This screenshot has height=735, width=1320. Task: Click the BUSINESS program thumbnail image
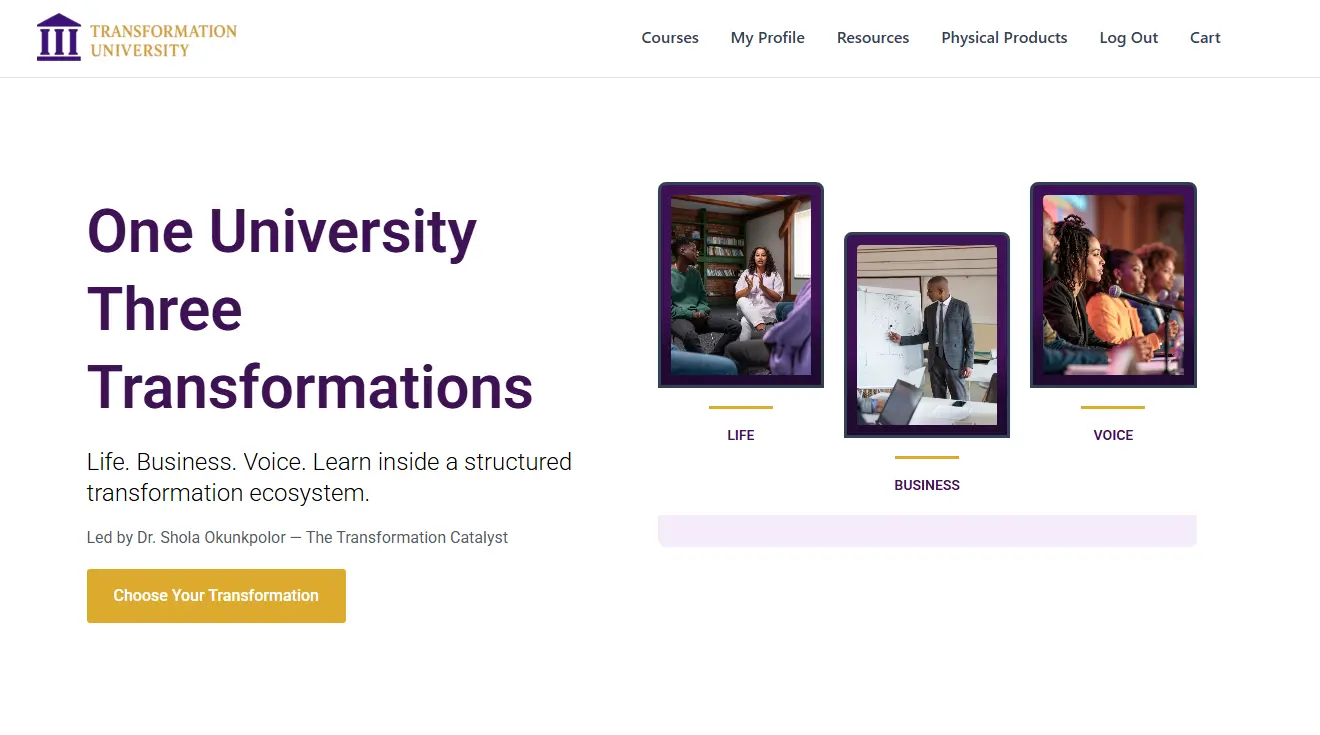(x=926, y=335)
